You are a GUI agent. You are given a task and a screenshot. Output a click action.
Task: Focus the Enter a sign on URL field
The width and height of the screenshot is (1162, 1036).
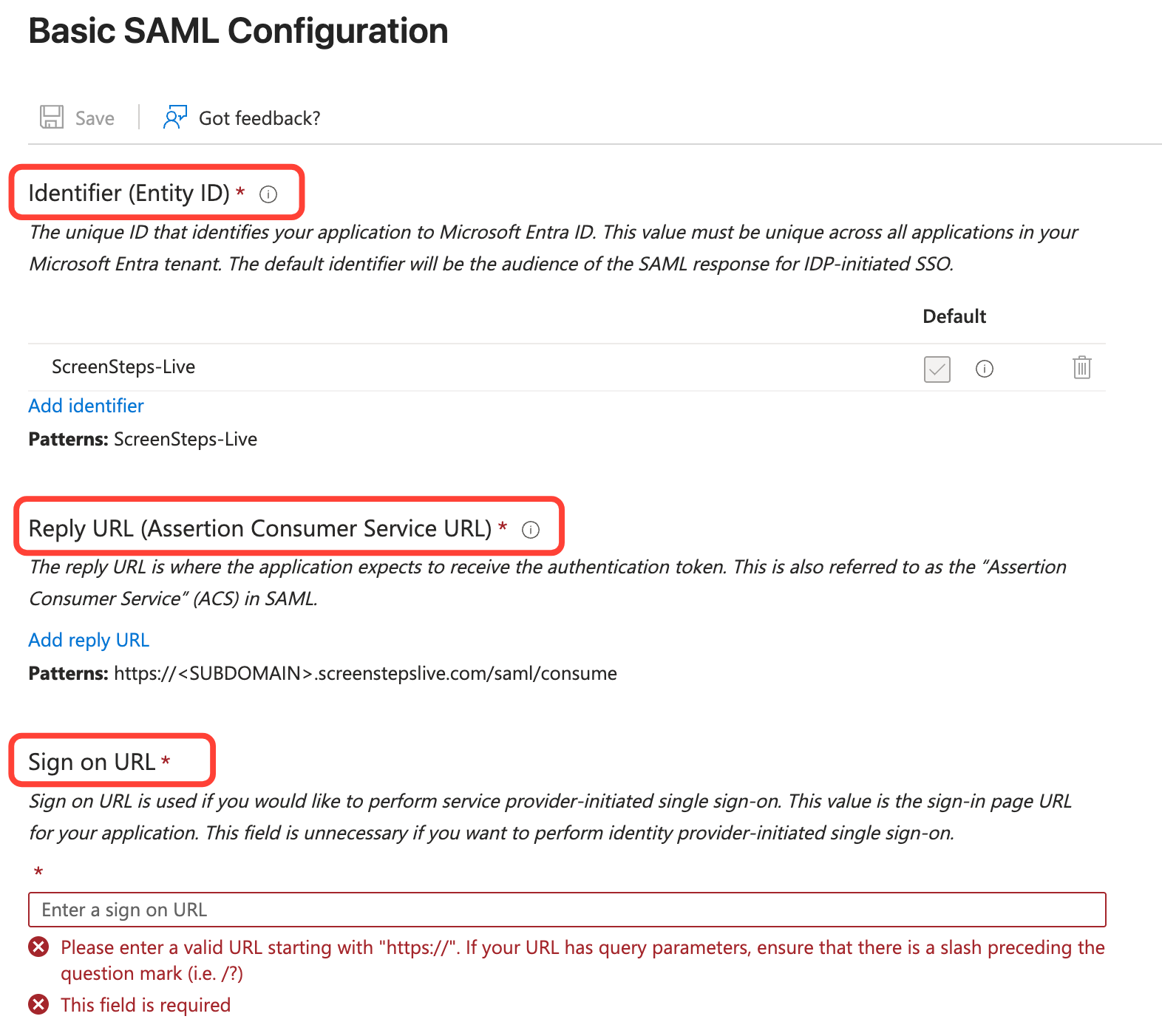click(x=566, y=910)
